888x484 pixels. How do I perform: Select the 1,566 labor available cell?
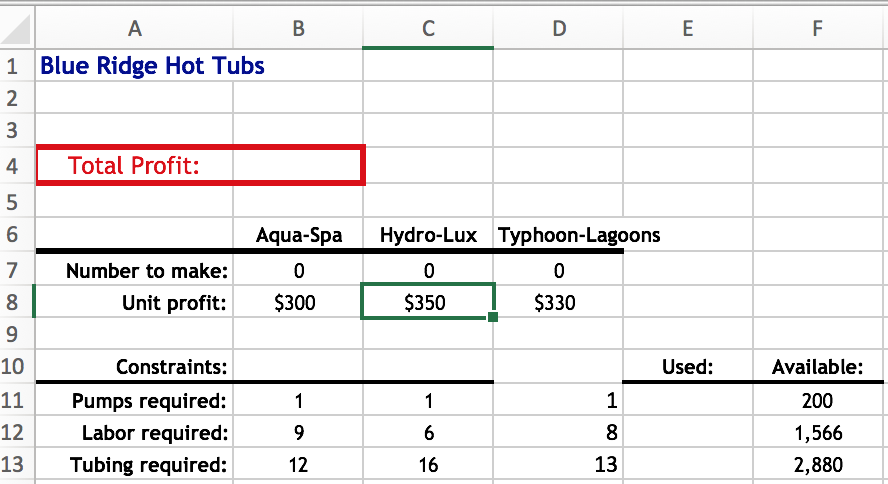pyautogui.click(x=818, y=433)
